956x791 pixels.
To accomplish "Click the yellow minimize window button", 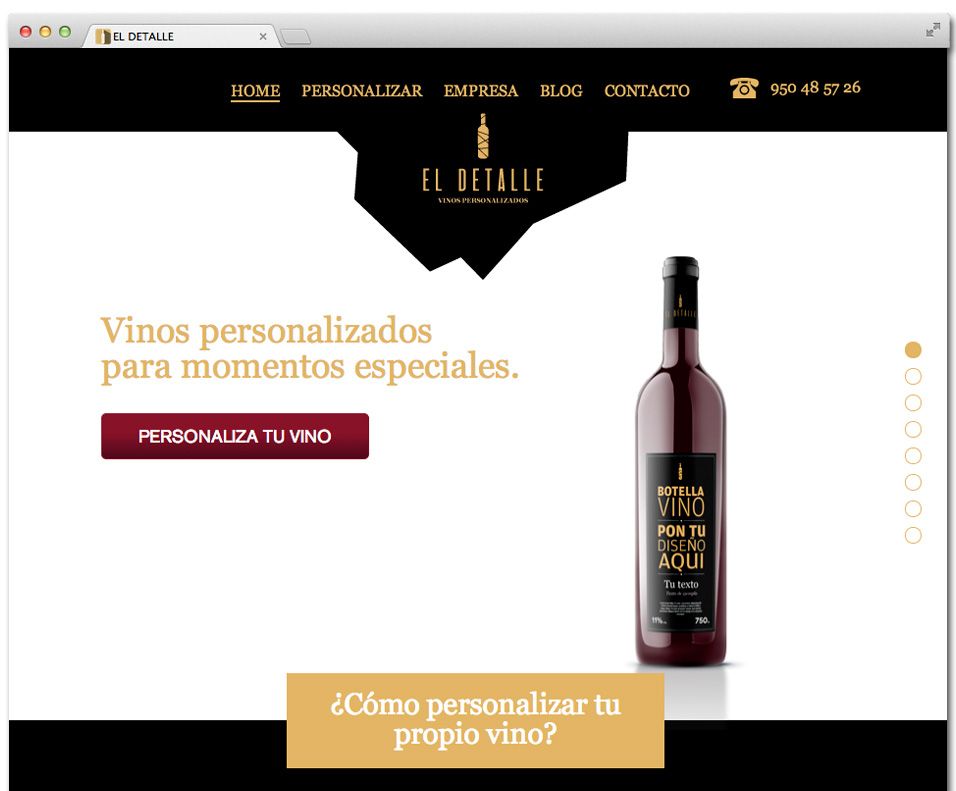I will (x=45, y=32).
